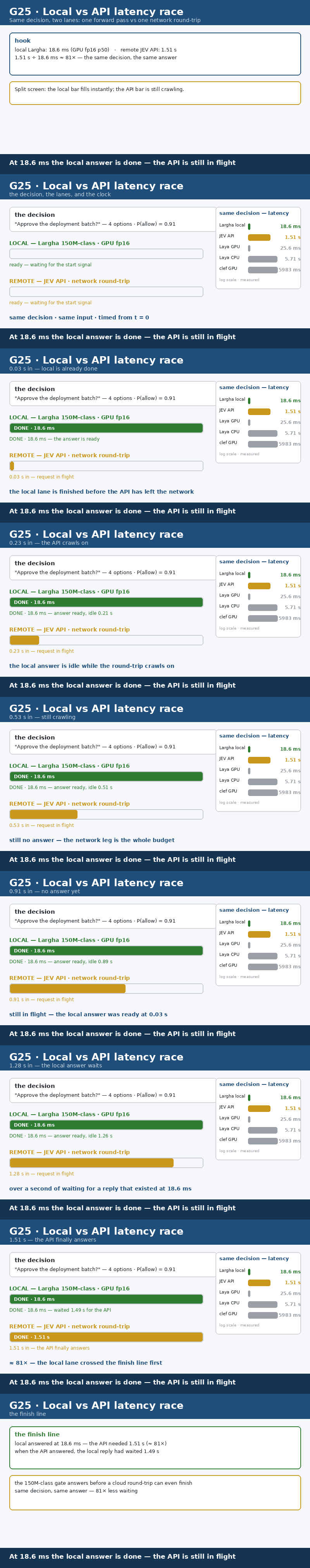The height and width of the screenshot is (1568, 310).
Task: Click the full remote bar labeled 'DONE · 1.51 s'
Action: pos(106,1337)
